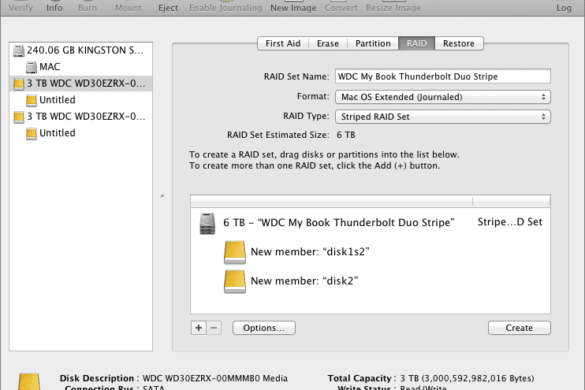Select the 6 TB RAID set row
Viewport: 585px width, 390px height.
click(370, 223)
